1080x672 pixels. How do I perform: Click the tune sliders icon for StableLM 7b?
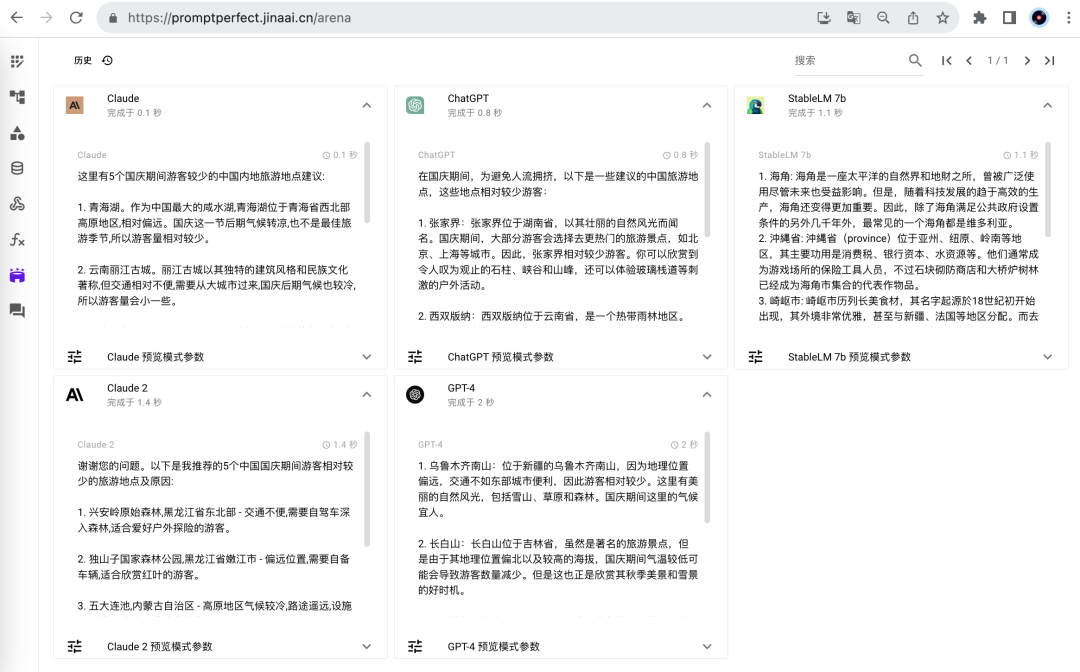pos(755,357)
